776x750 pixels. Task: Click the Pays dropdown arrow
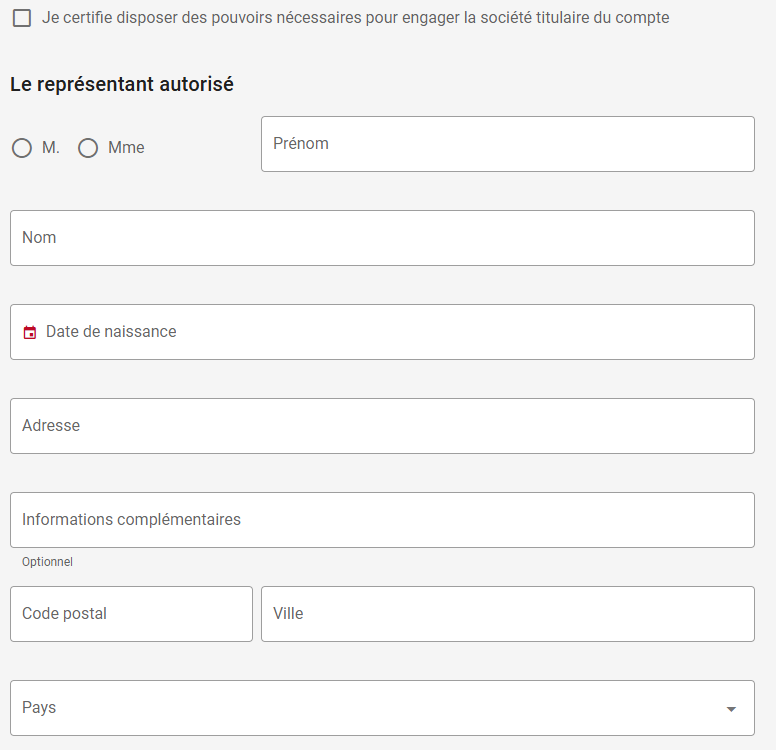731,709
